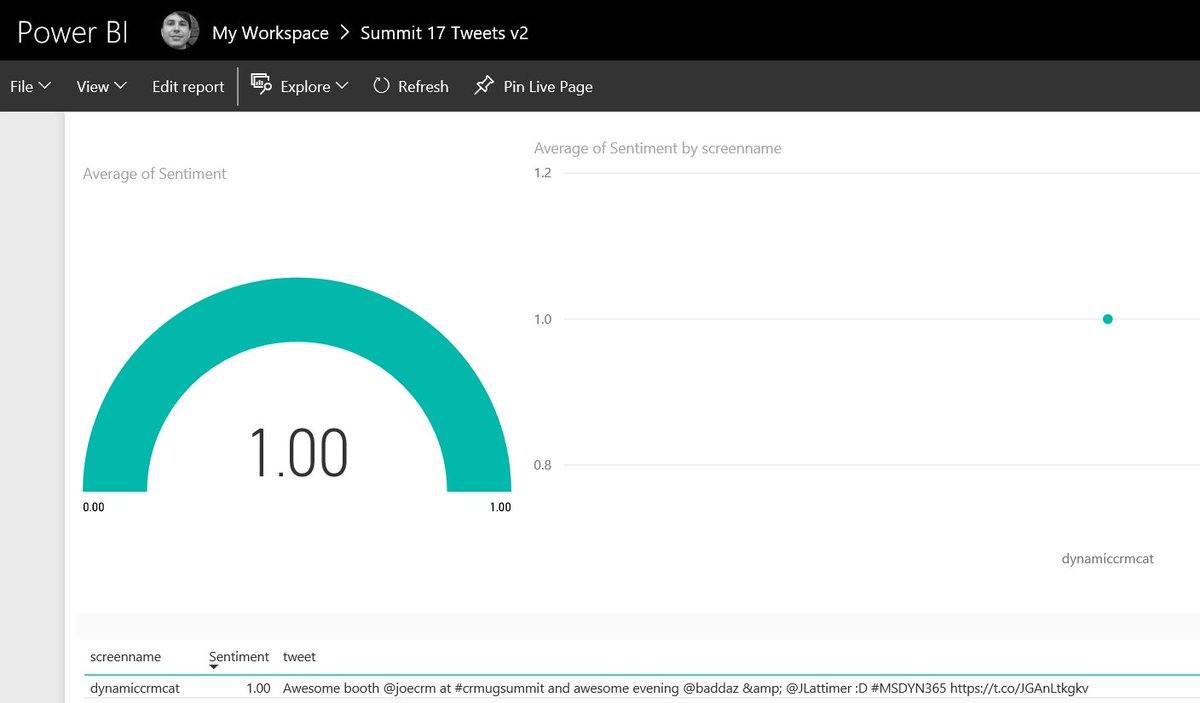Toggle sorting on the tweet column header

(298, 657)
